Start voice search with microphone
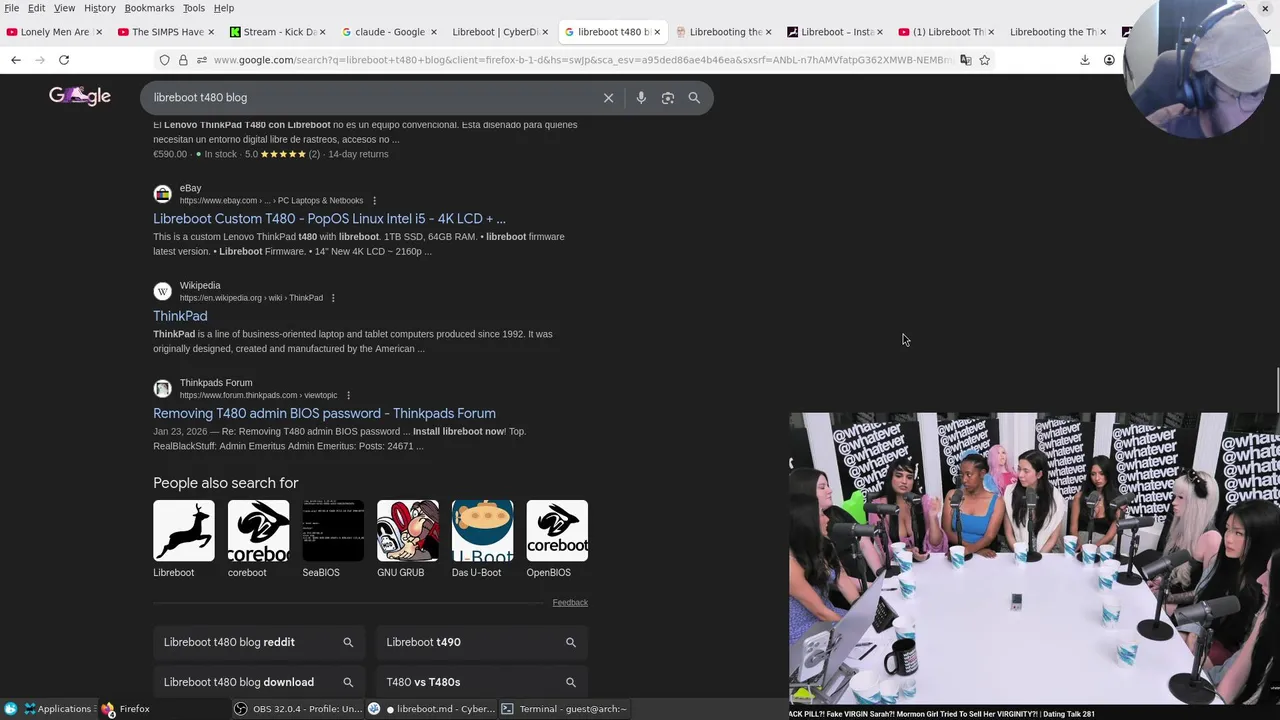Viewport: 1280px width, 720px height. pos(641,98)
